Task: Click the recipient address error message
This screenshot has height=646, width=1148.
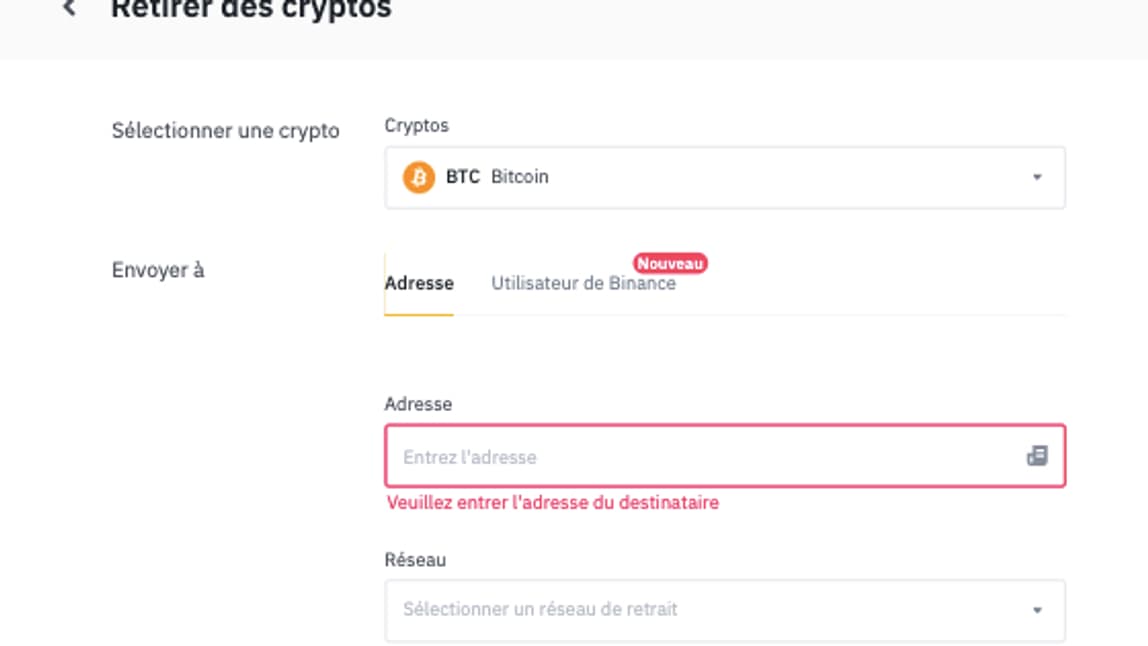Action: [x=553, y=501]
